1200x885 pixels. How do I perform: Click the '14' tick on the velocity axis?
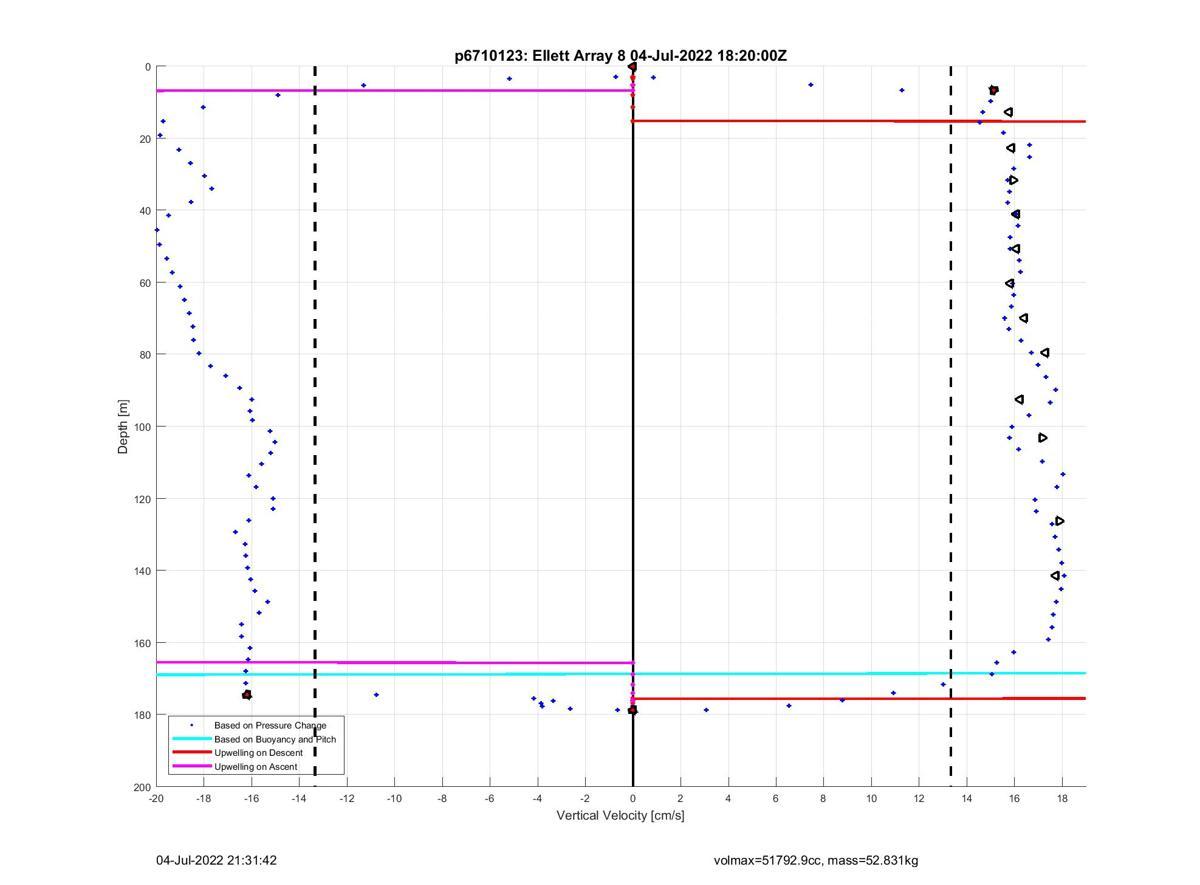click(x=967, y=798)
